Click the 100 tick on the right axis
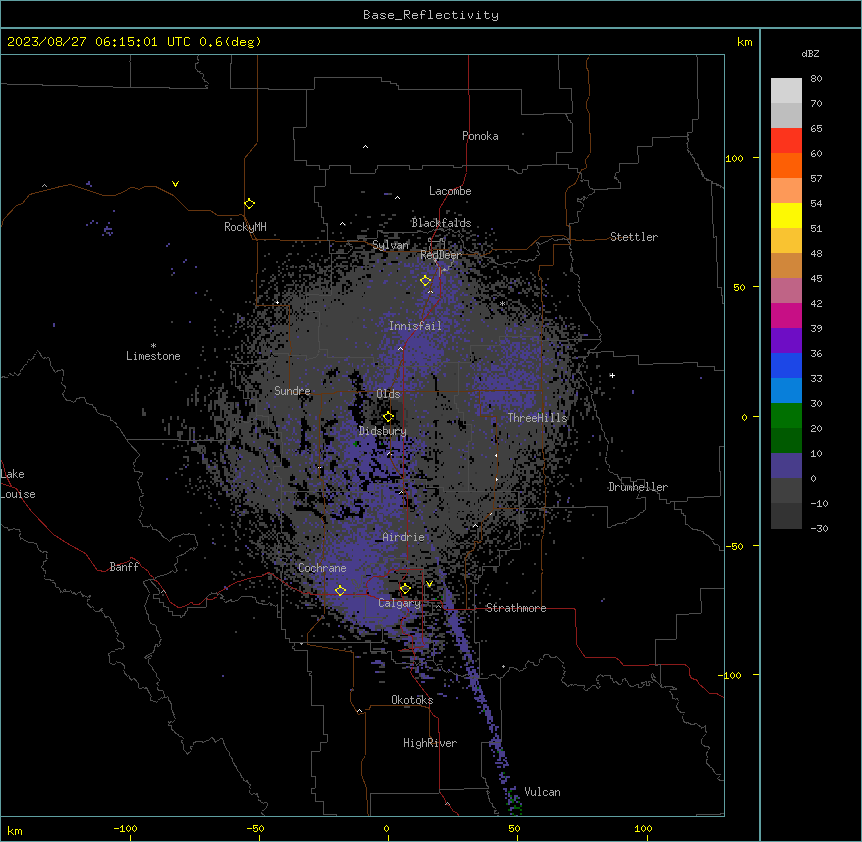The height and width of the screenshot is (842, 862). (x=734, y=159)
